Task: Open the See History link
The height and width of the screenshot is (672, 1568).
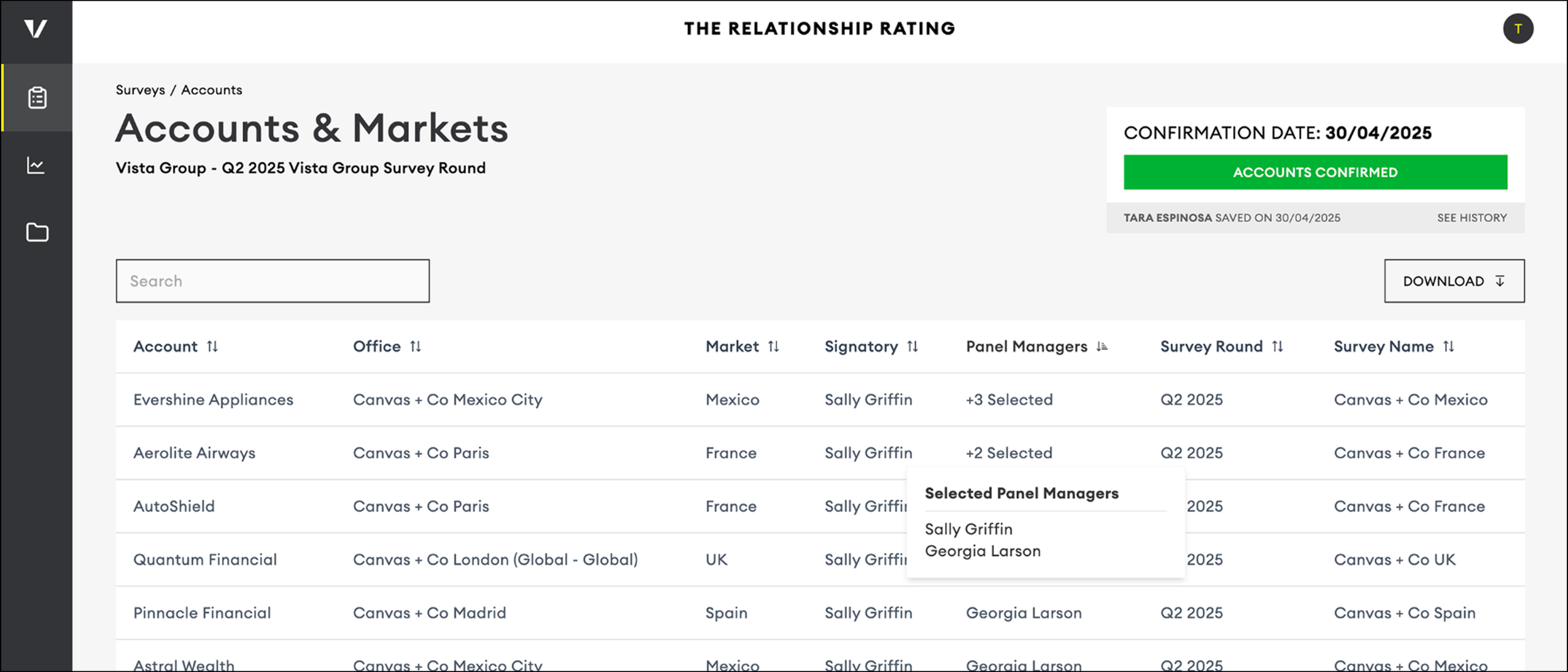Action: click(1471, 218)
